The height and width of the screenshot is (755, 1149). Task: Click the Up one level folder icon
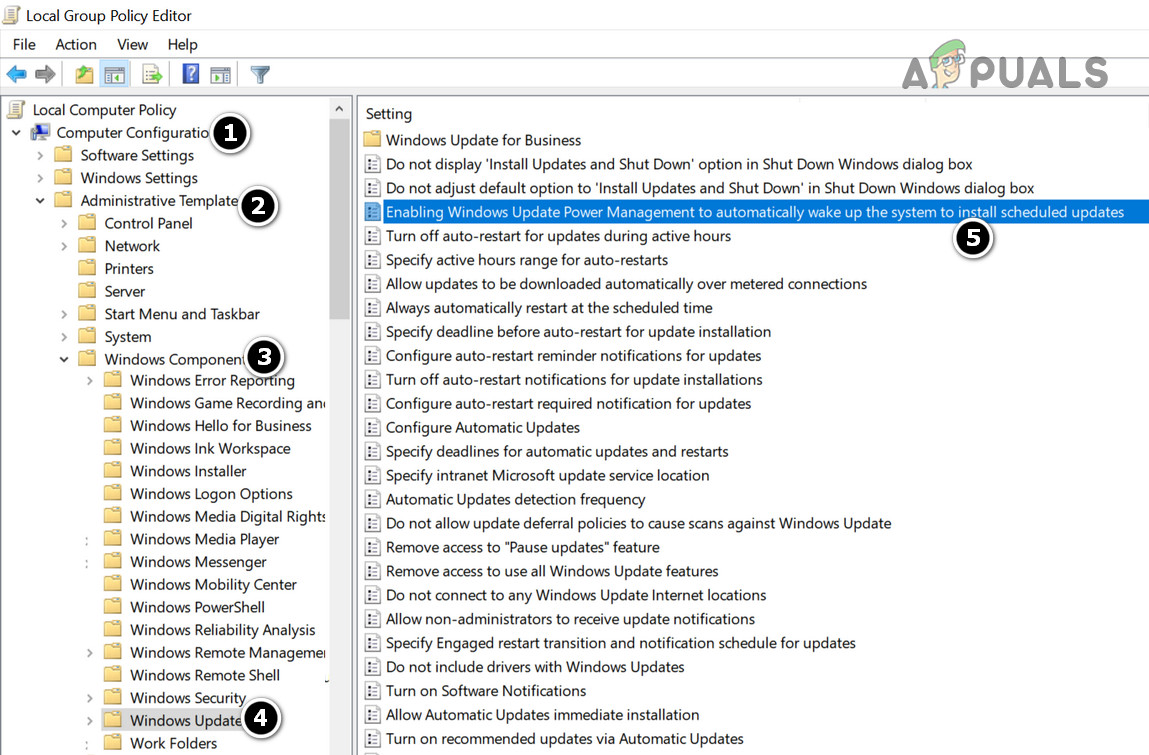point(85,74)
